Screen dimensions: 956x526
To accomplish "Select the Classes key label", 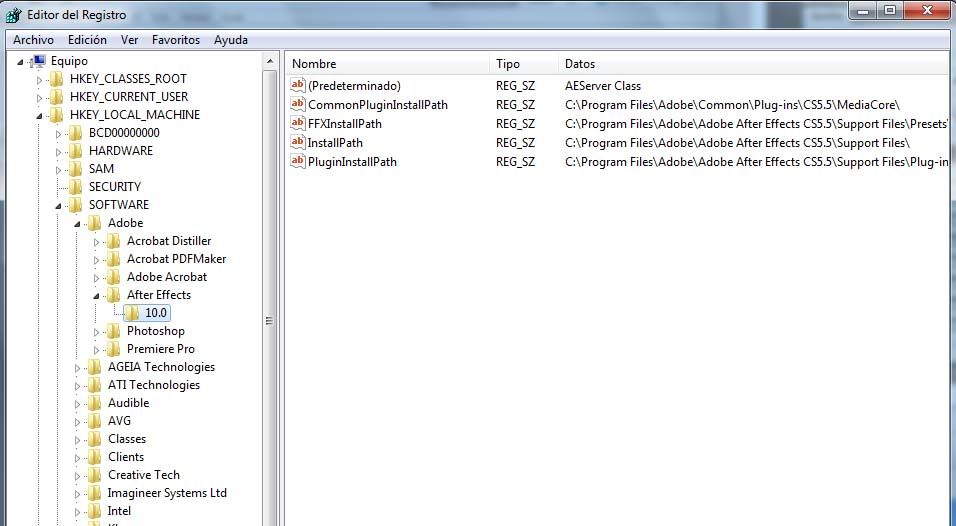I will [127, 439].
